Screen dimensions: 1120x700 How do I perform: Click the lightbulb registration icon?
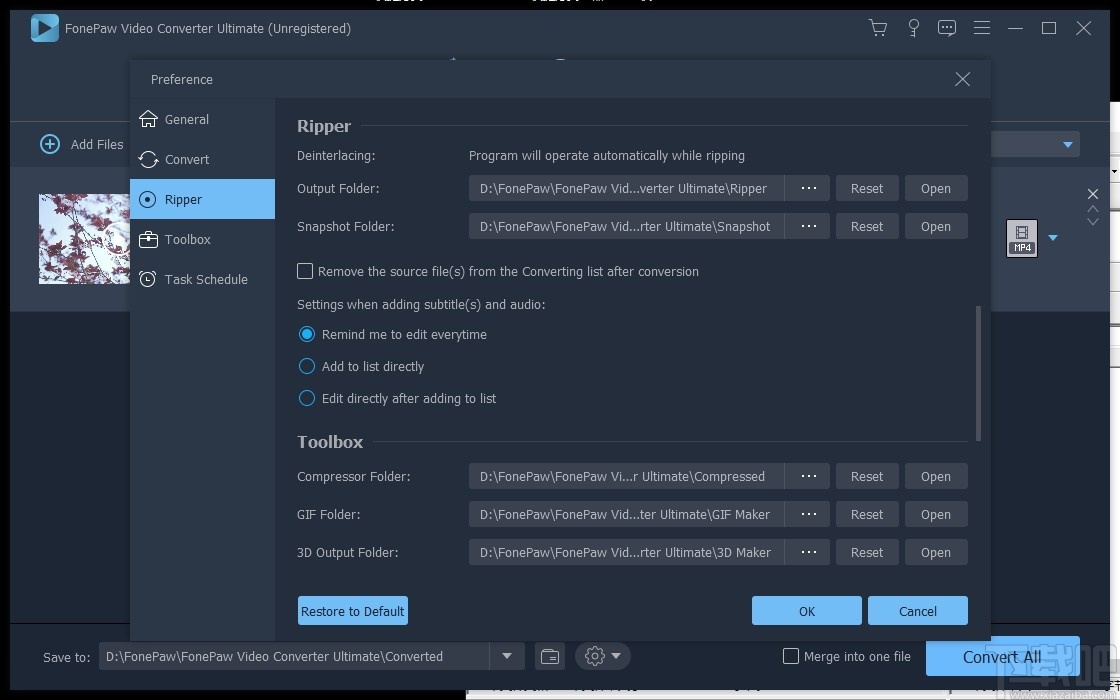point(913,28)
